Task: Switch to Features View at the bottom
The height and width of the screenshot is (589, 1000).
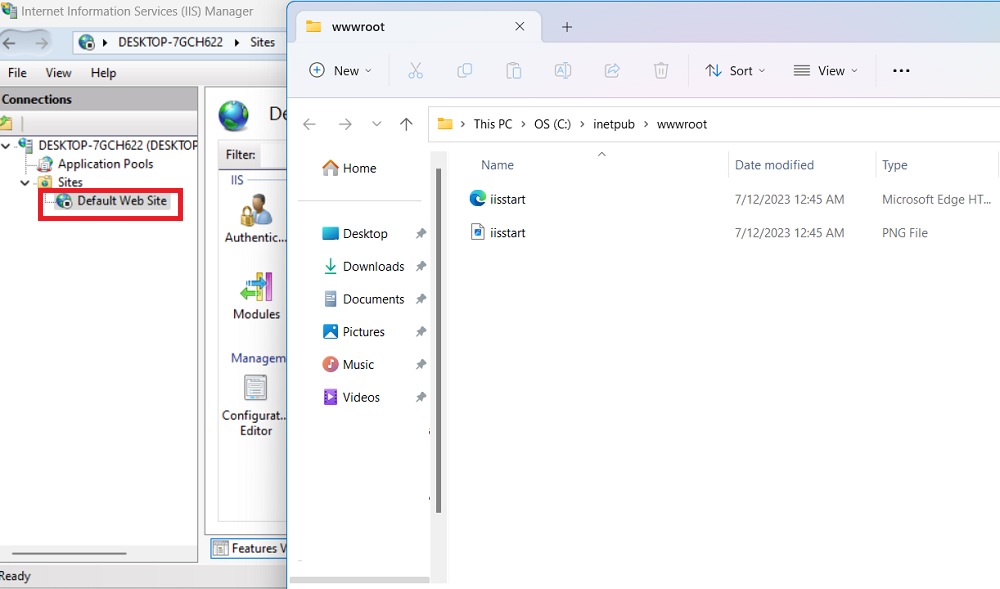Action: (249, 548)
